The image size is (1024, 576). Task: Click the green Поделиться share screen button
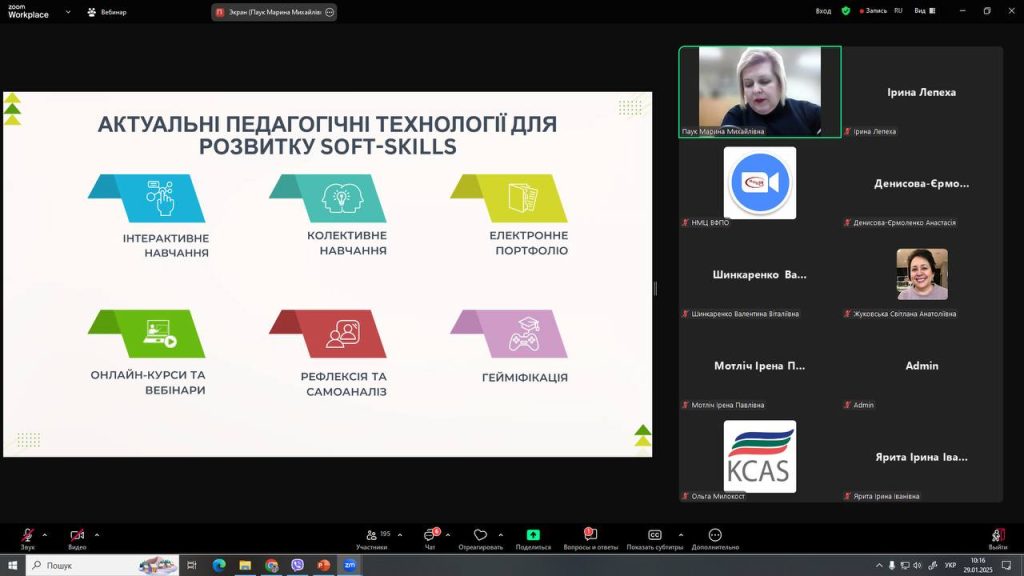[x=533, y=536]
